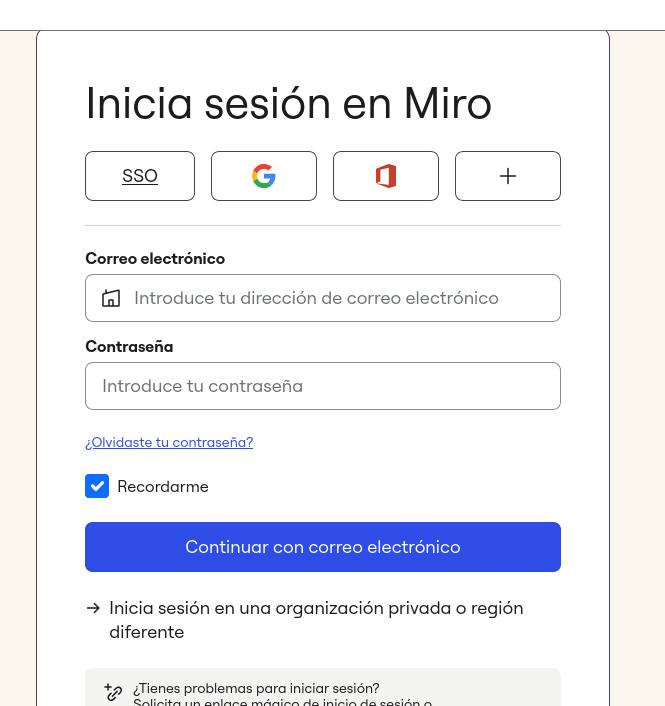Screen dimensions: 665x706
Task: Click the Correo electrónico field label
Action: click(x=155, y=258)
